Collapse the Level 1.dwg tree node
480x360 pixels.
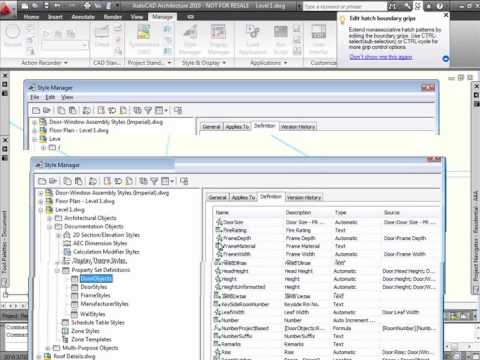pyautogui.click(x=41, y=210)
